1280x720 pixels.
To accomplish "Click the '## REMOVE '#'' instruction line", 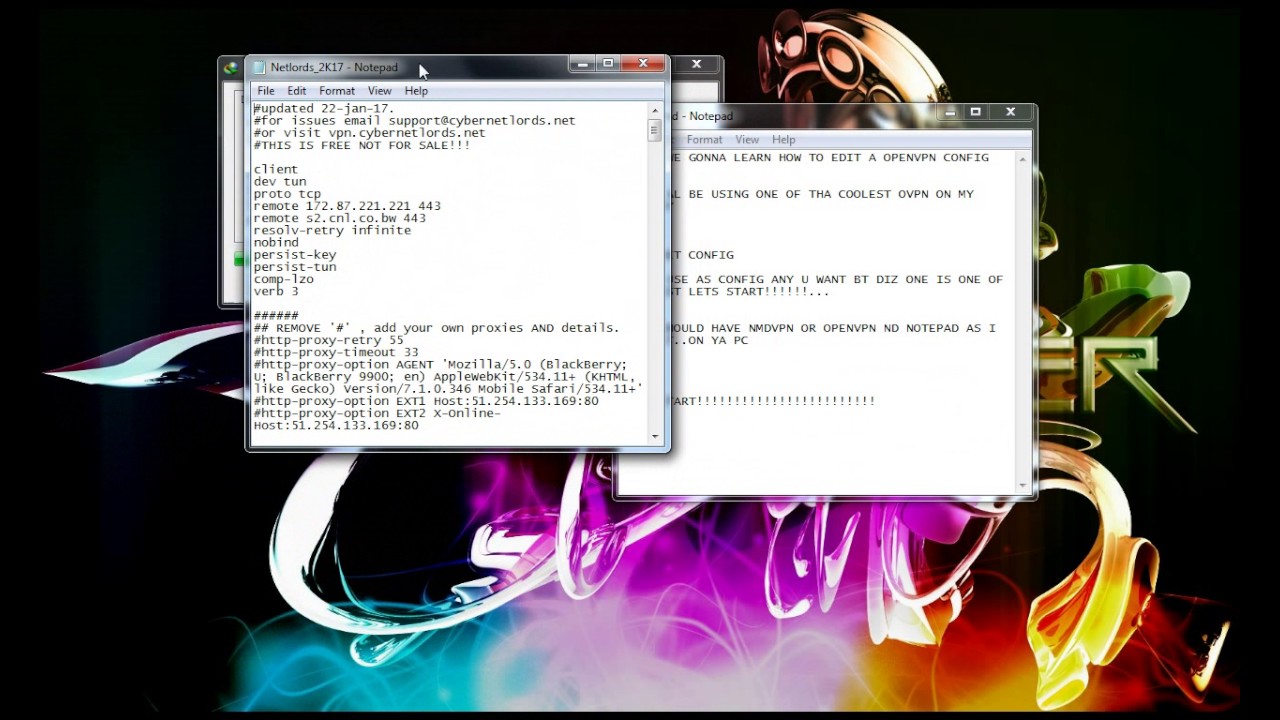I will (x=436, y=328).
